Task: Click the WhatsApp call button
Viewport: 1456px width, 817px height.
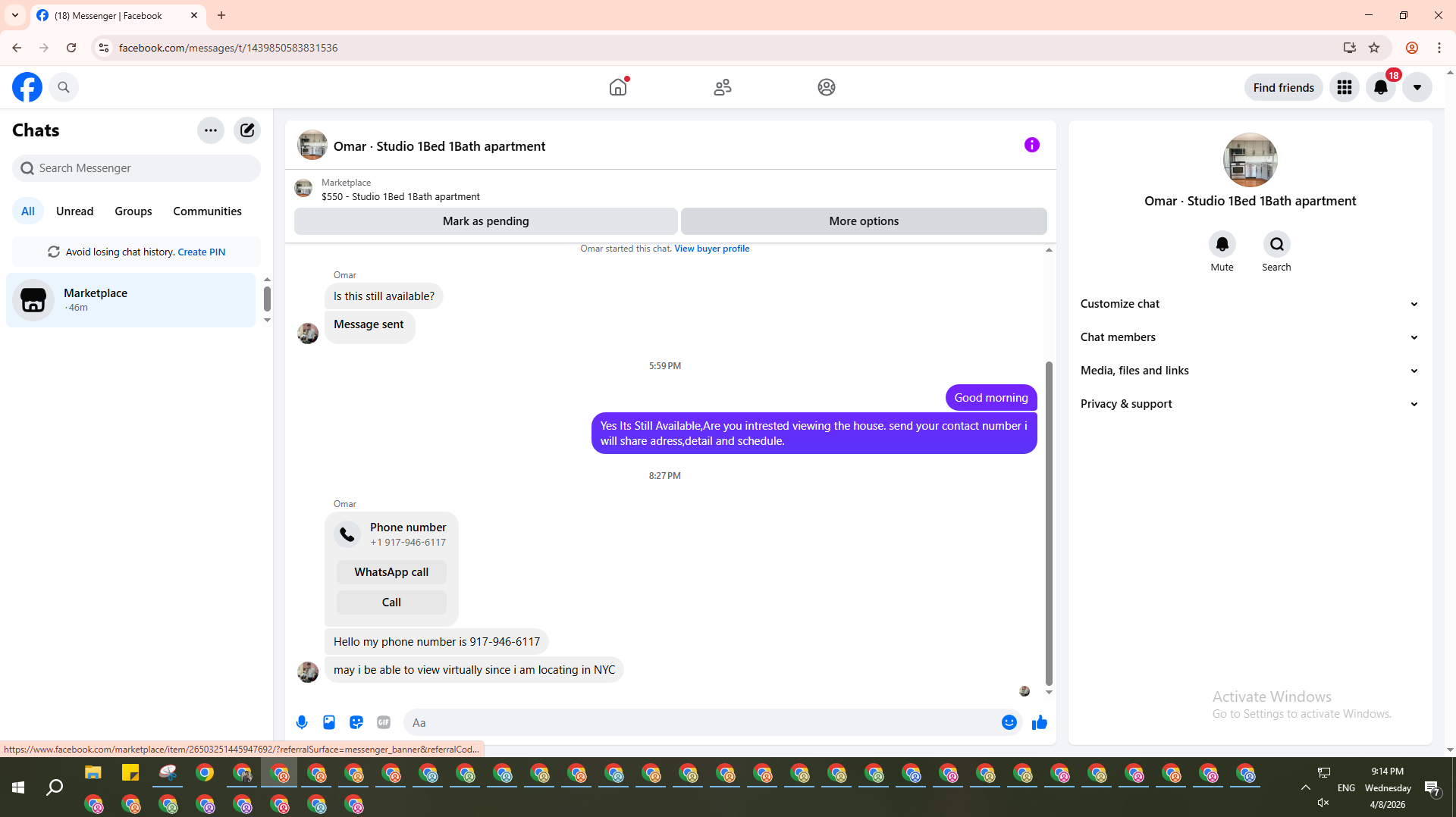Action: (x=391, y=572)
